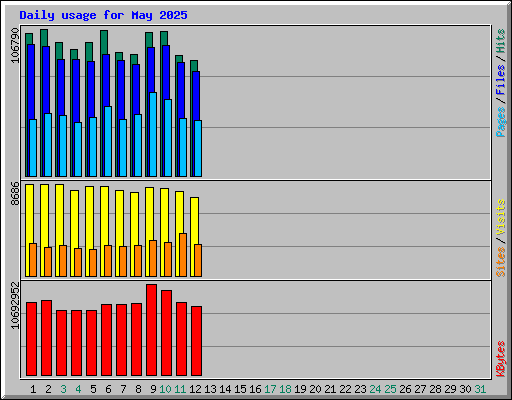This screenshot has height=400, width=512.
Task: Click day 13 on the x-axis
Action: point(210,389)
